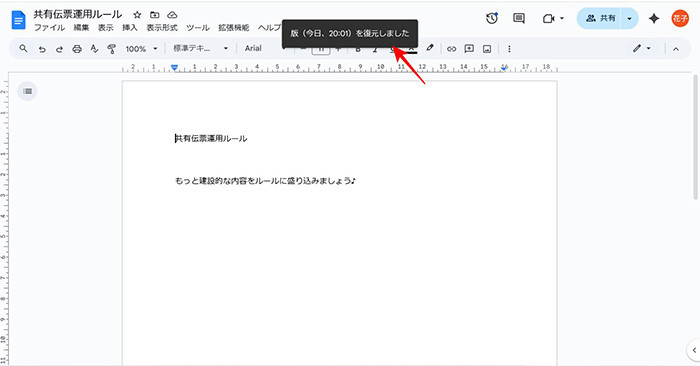Screen dimensions: 700x366
Task: Open the 挿入 menu
Action: pyautogui.click(x=130, y=28)
